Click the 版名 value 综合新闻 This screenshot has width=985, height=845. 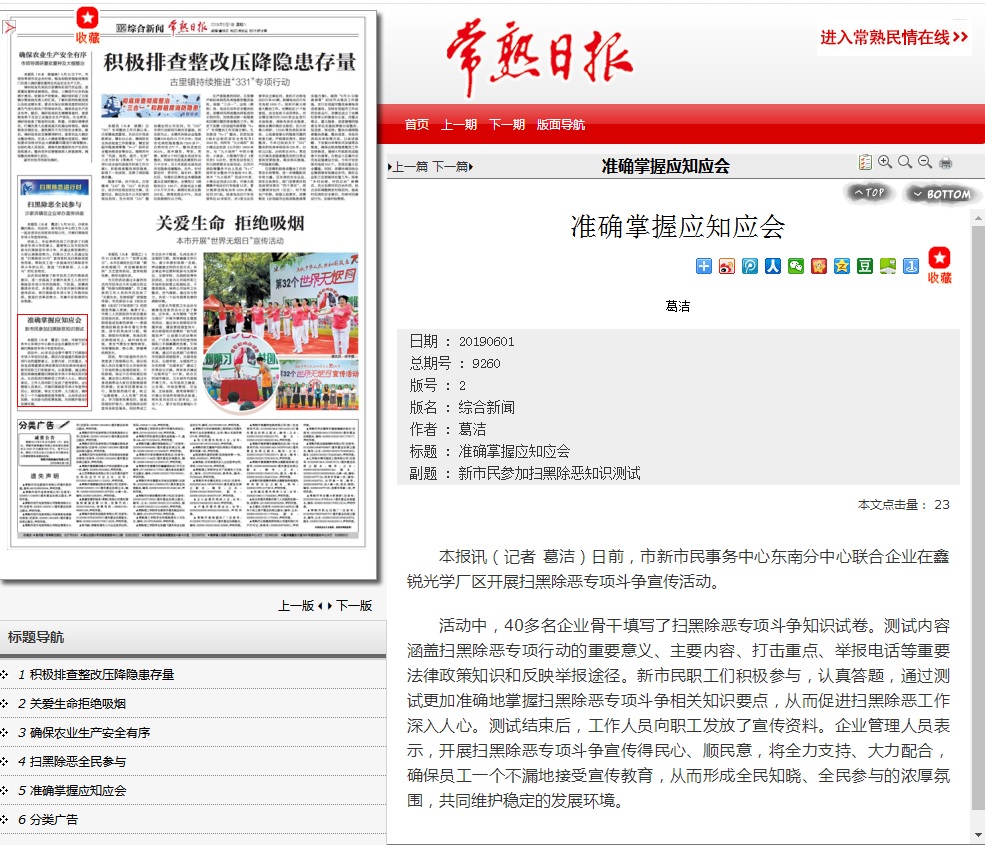point(486,407)
